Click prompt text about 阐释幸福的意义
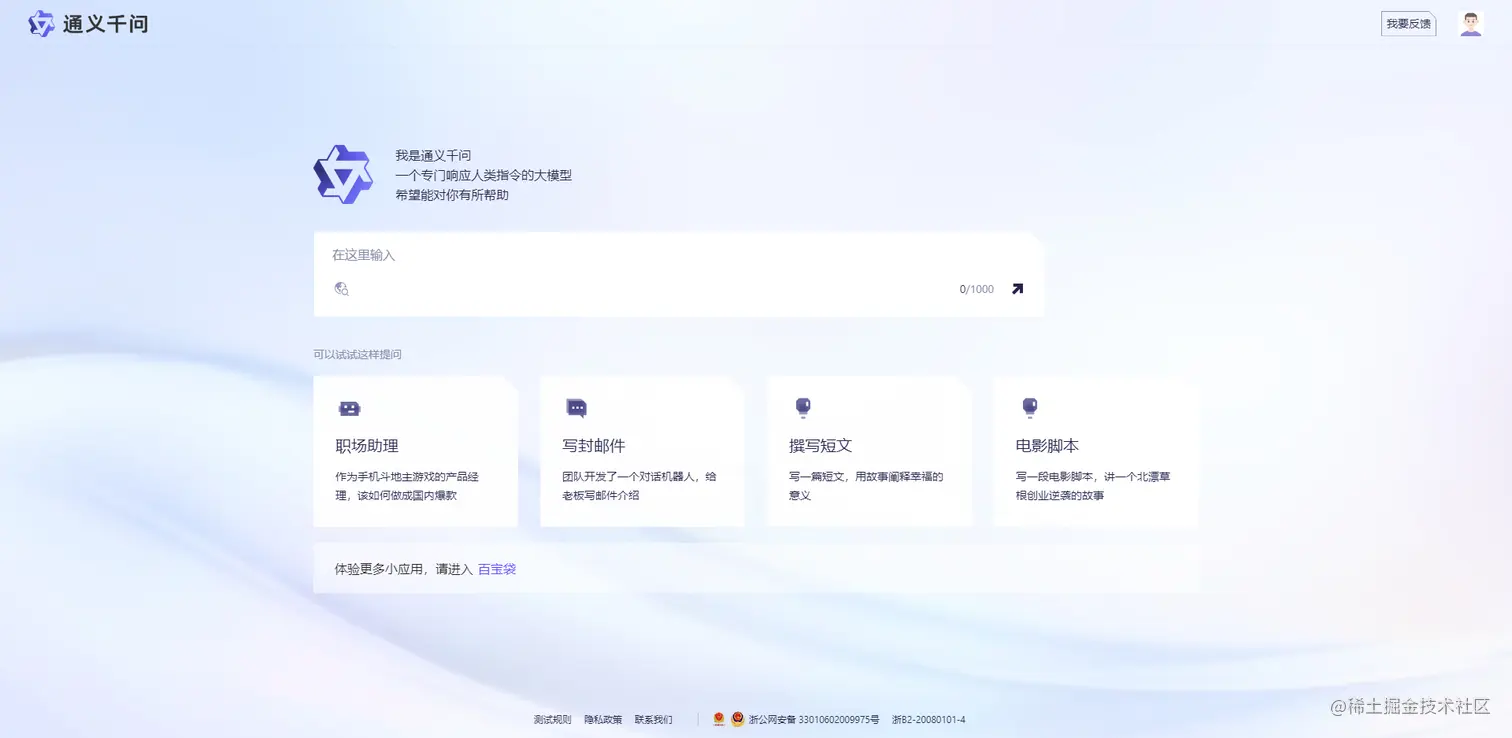1512x738 pixels. tap(866, 486)
